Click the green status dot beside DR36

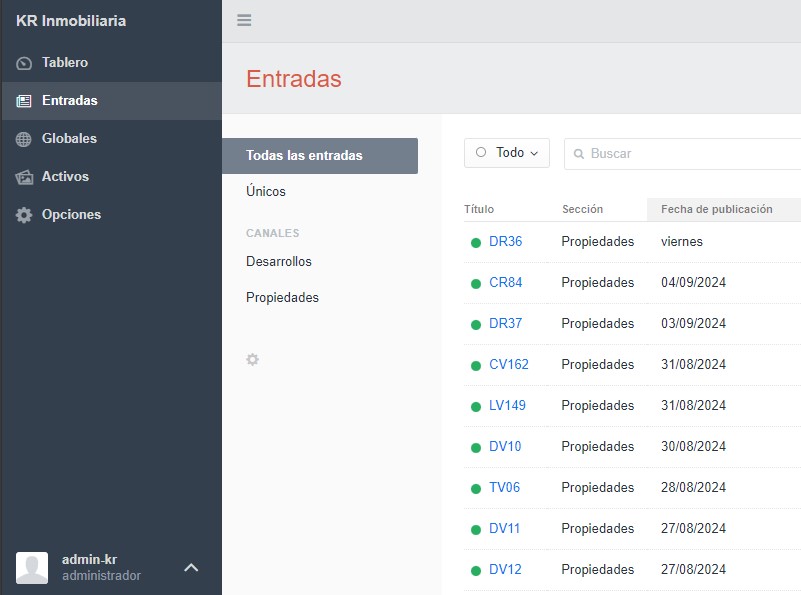pos(476,242)
